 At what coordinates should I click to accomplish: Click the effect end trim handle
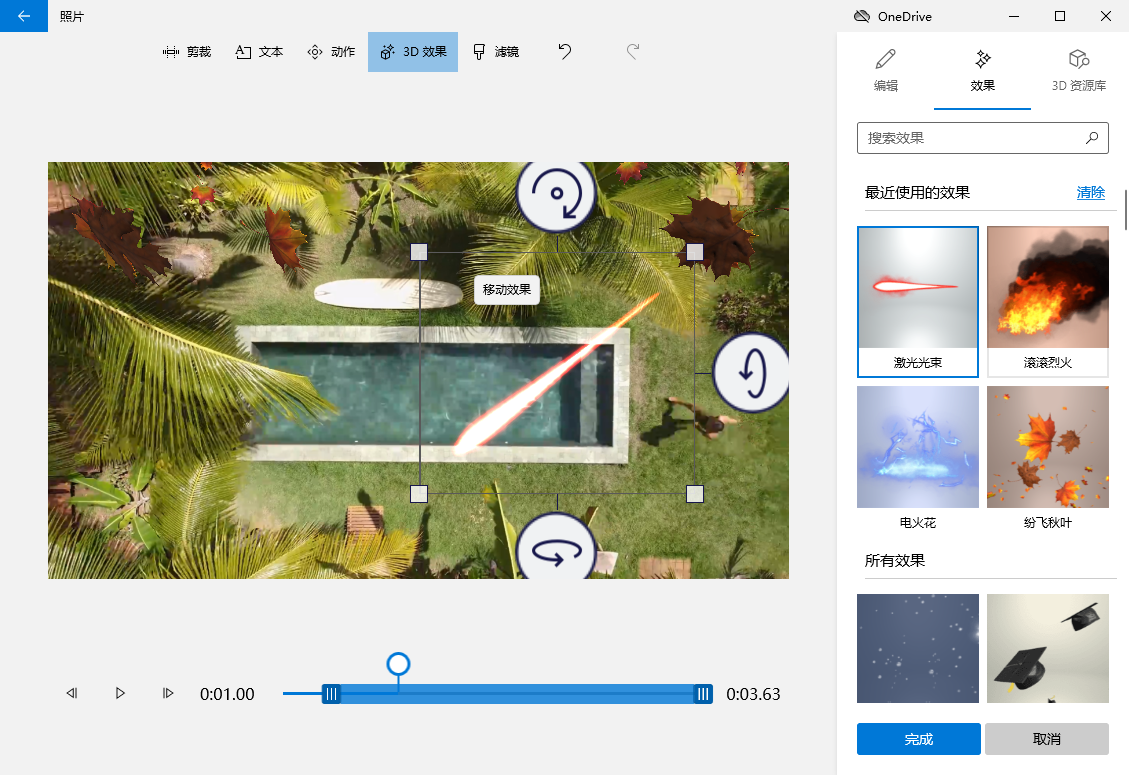pos(703,694)
